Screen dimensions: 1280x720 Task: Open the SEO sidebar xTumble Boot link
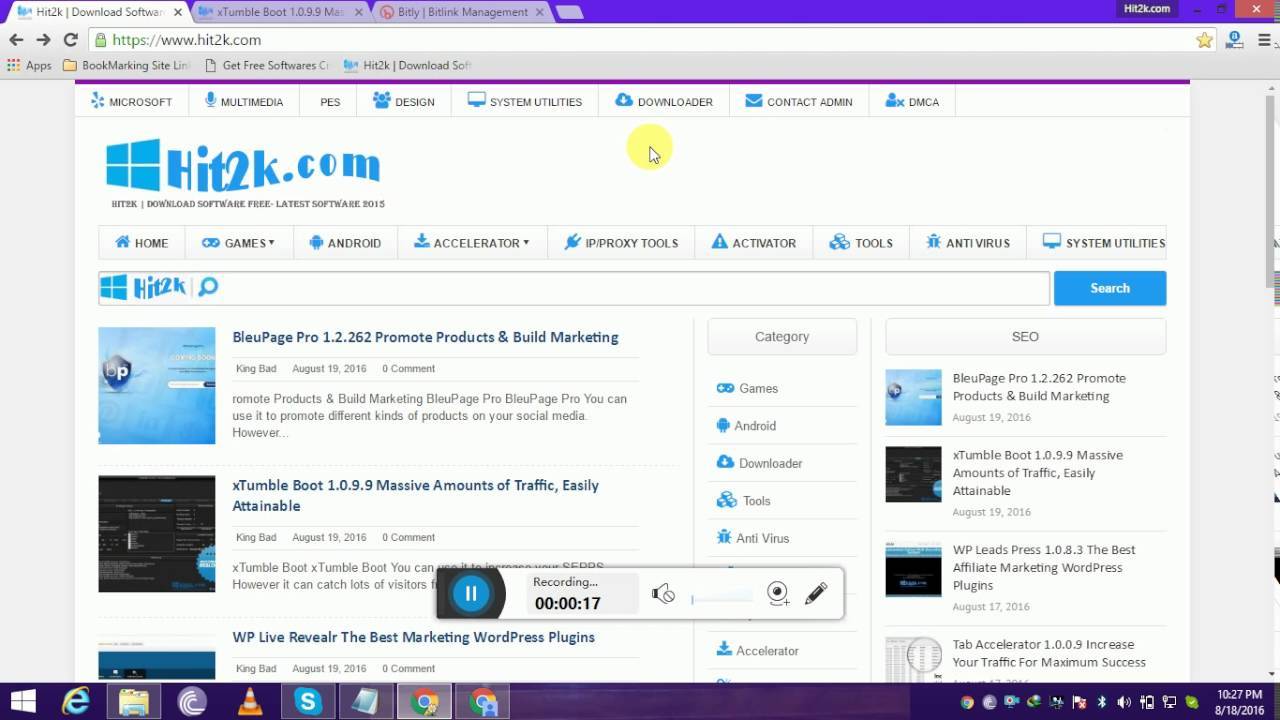click(1037, 473)
